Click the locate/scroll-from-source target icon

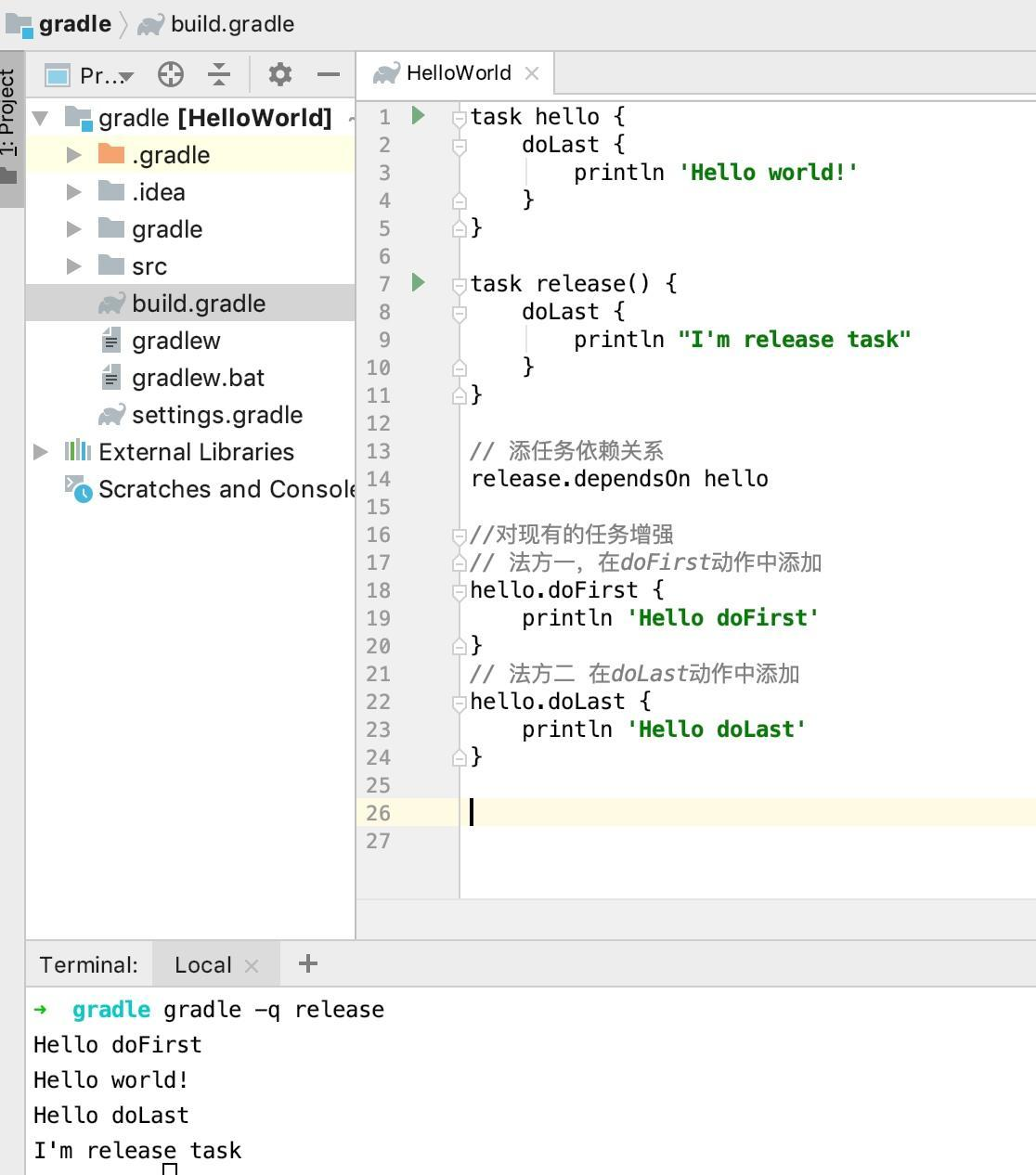pyautogui.click(x=171, y=74)
